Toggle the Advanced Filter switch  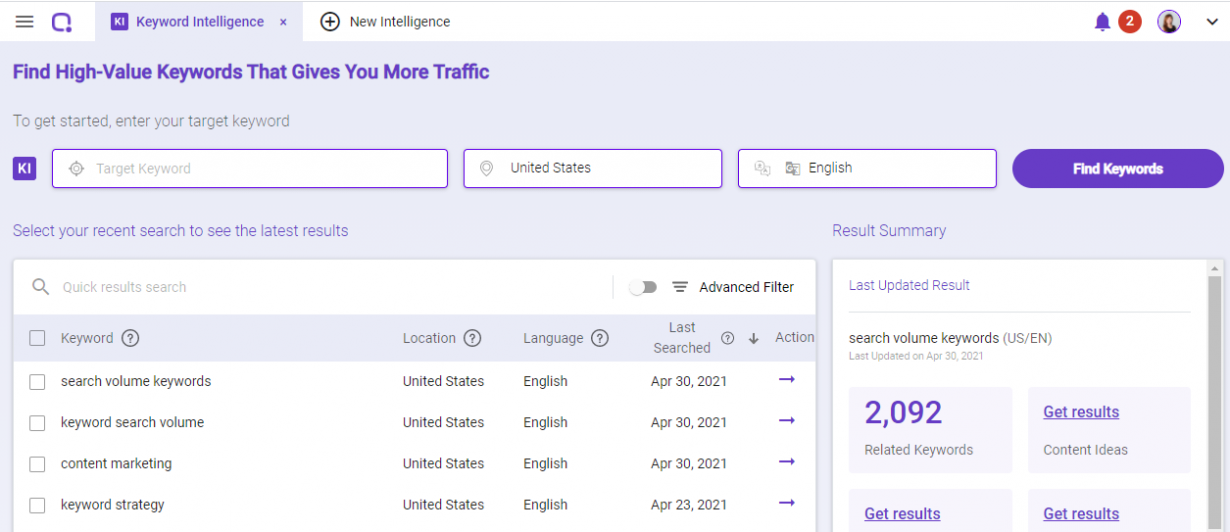click(643, 287)
